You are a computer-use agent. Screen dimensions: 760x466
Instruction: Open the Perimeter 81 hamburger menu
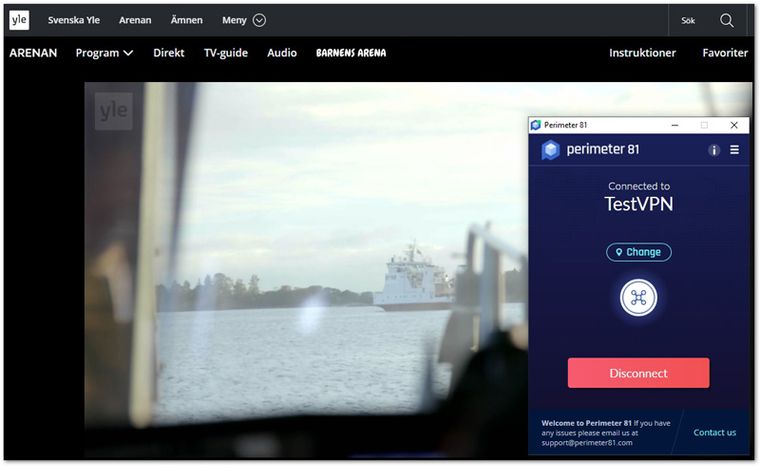(735, 150)
